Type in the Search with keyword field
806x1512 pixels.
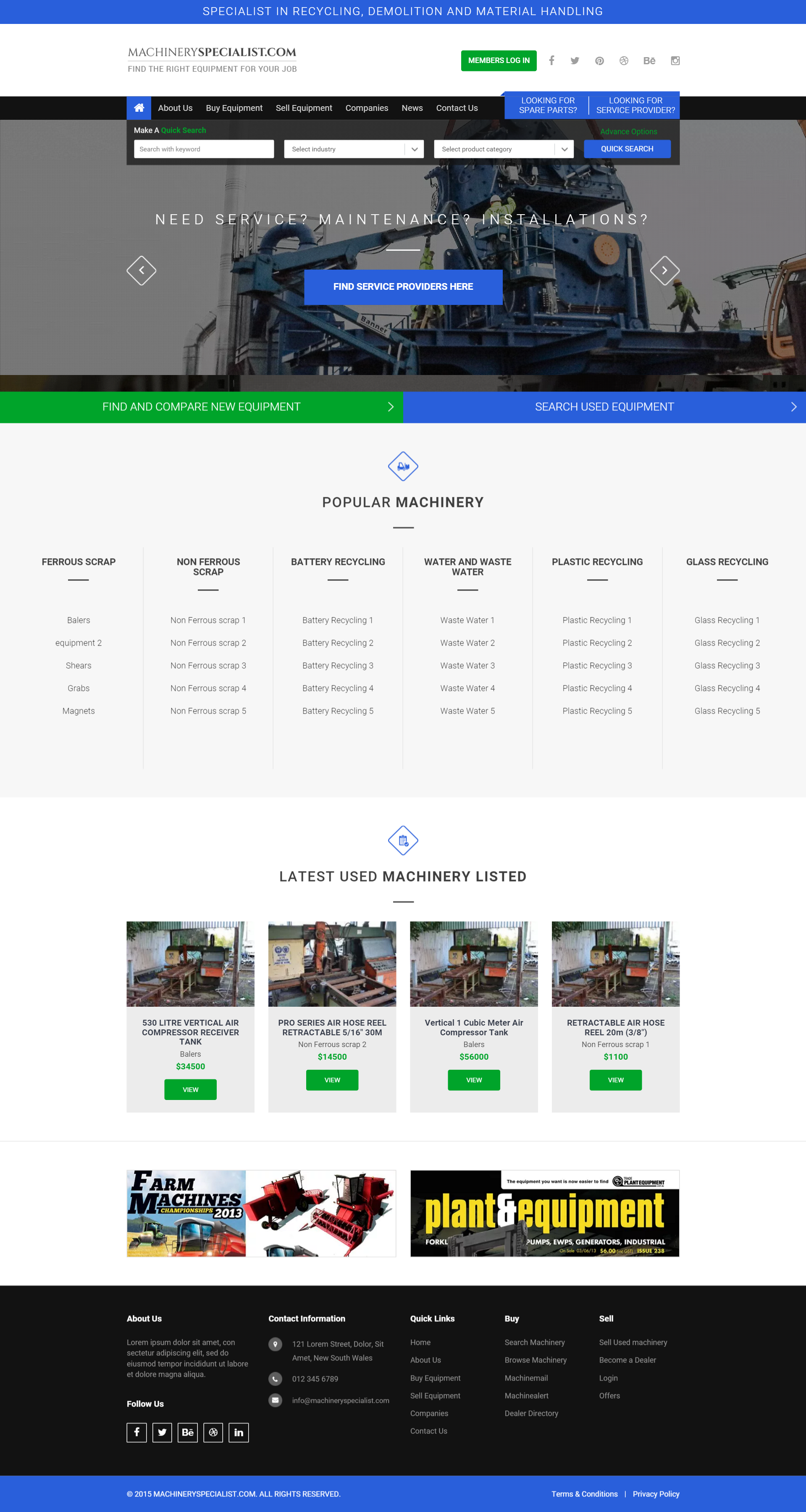(x=204, y=149)
